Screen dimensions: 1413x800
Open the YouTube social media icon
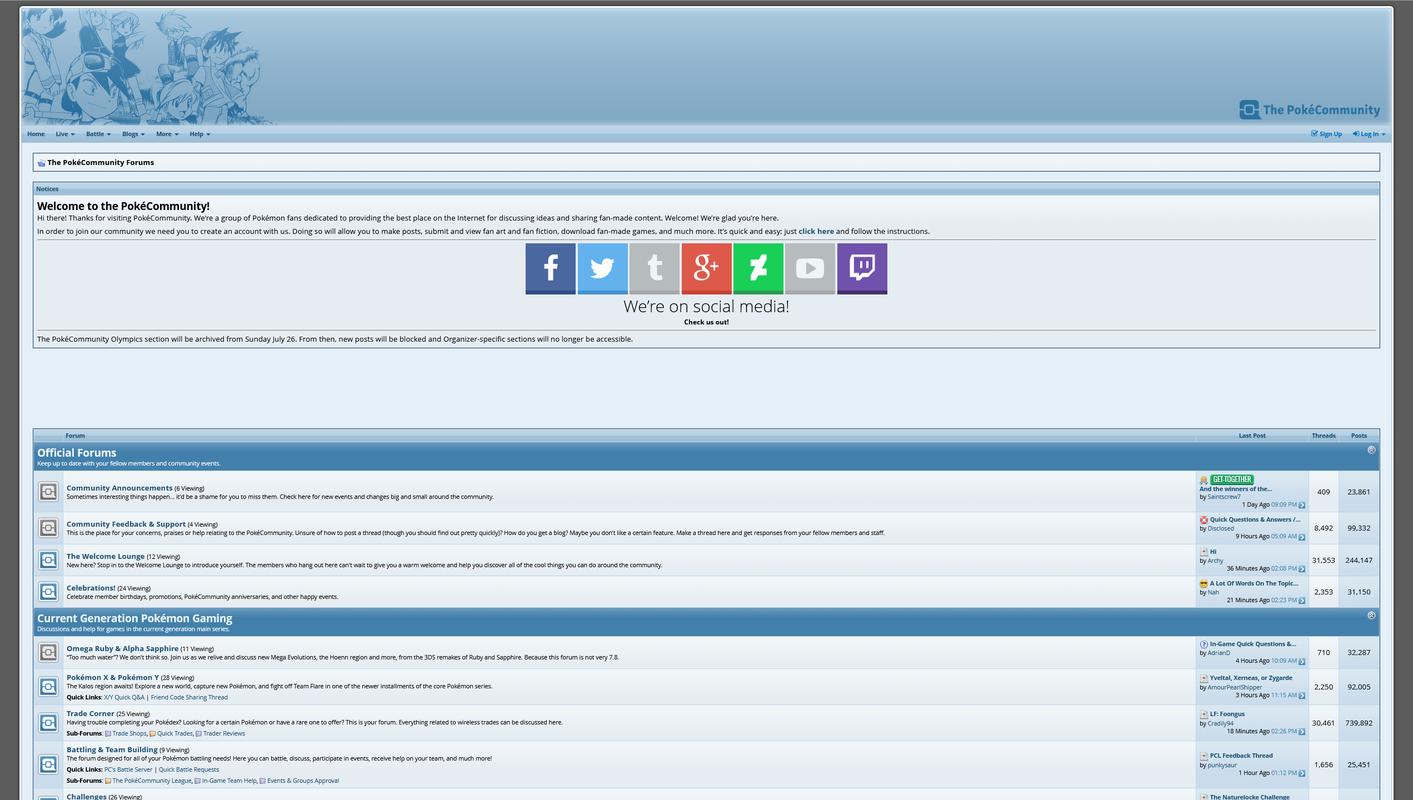[810, 268]
